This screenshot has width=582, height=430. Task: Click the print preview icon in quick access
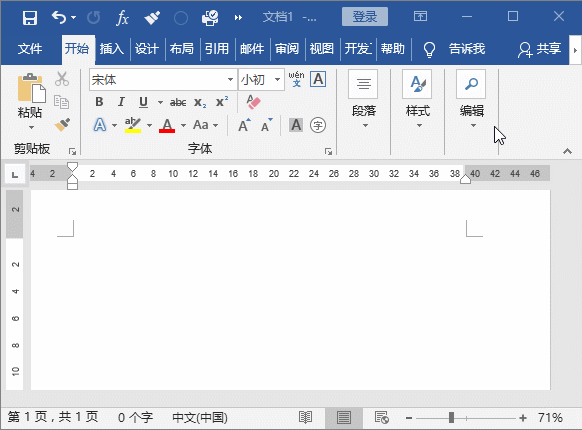[210, 17]
